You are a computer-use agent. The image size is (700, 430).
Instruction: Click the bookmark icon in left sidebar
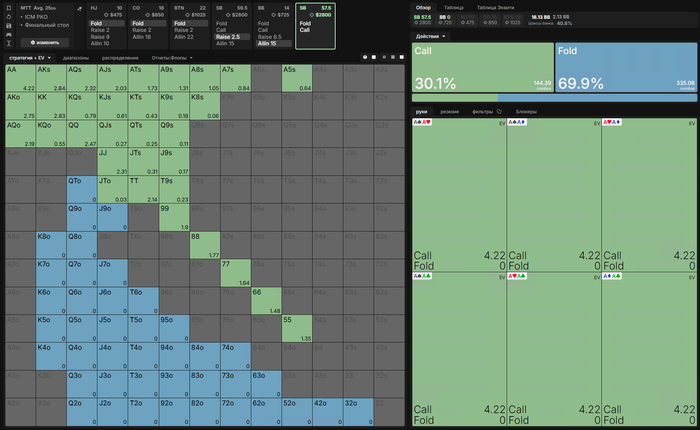tap(8, 8)
